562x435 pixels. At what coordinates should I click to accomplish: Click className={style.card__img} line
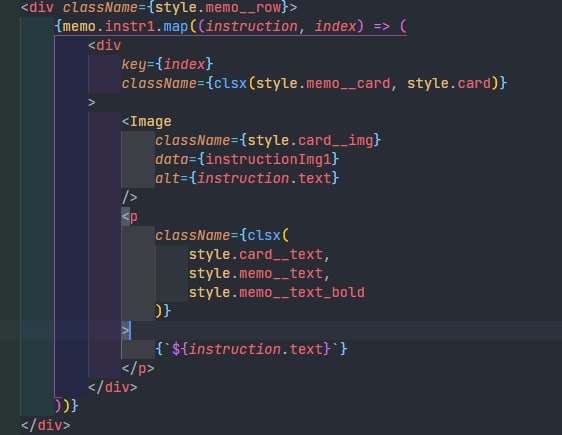click(x=268, y=140)
